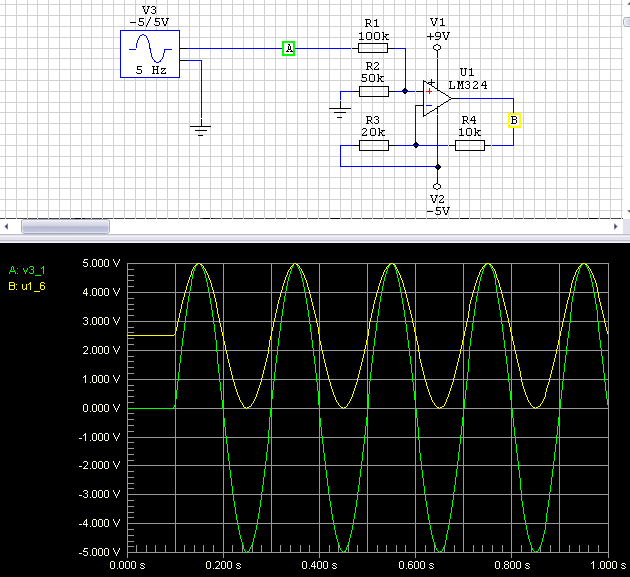Select the V3 sine wave signal generator
630x577 pixels.
(150, 54)
